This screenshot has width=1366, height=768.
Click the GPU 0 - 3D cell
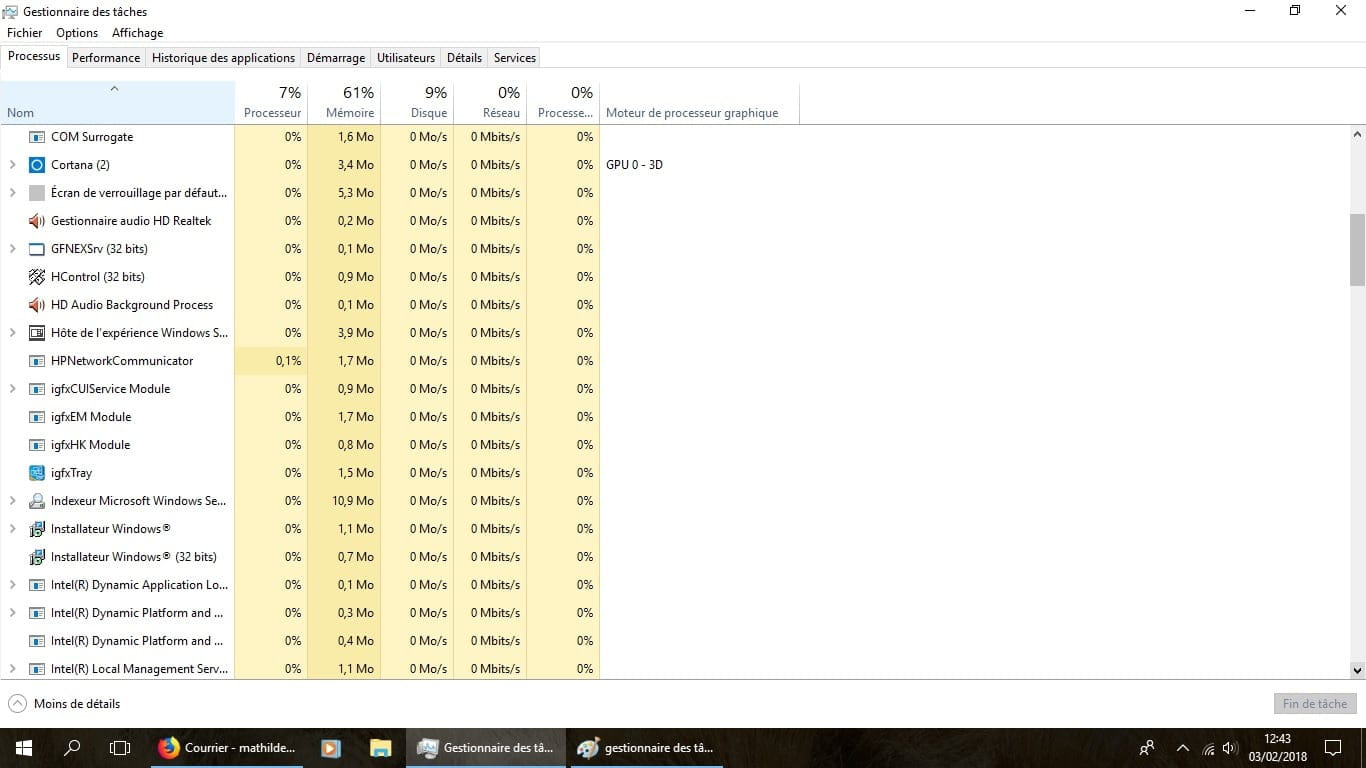click(634, 165)
